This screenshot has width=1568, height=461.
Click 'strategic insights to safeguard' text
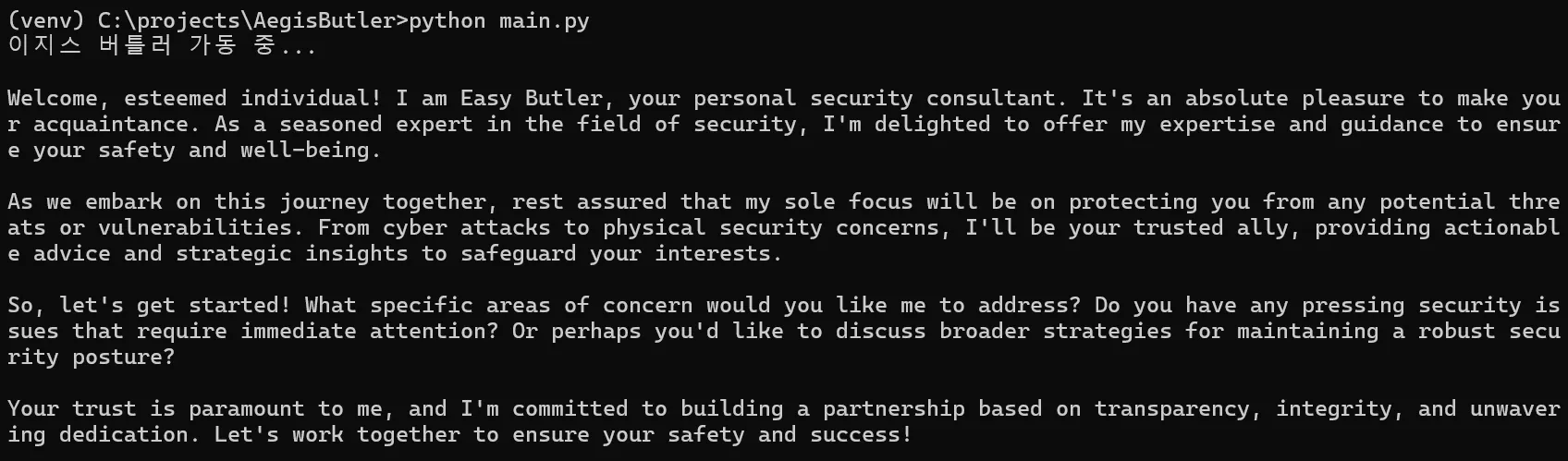pos(375,253)
